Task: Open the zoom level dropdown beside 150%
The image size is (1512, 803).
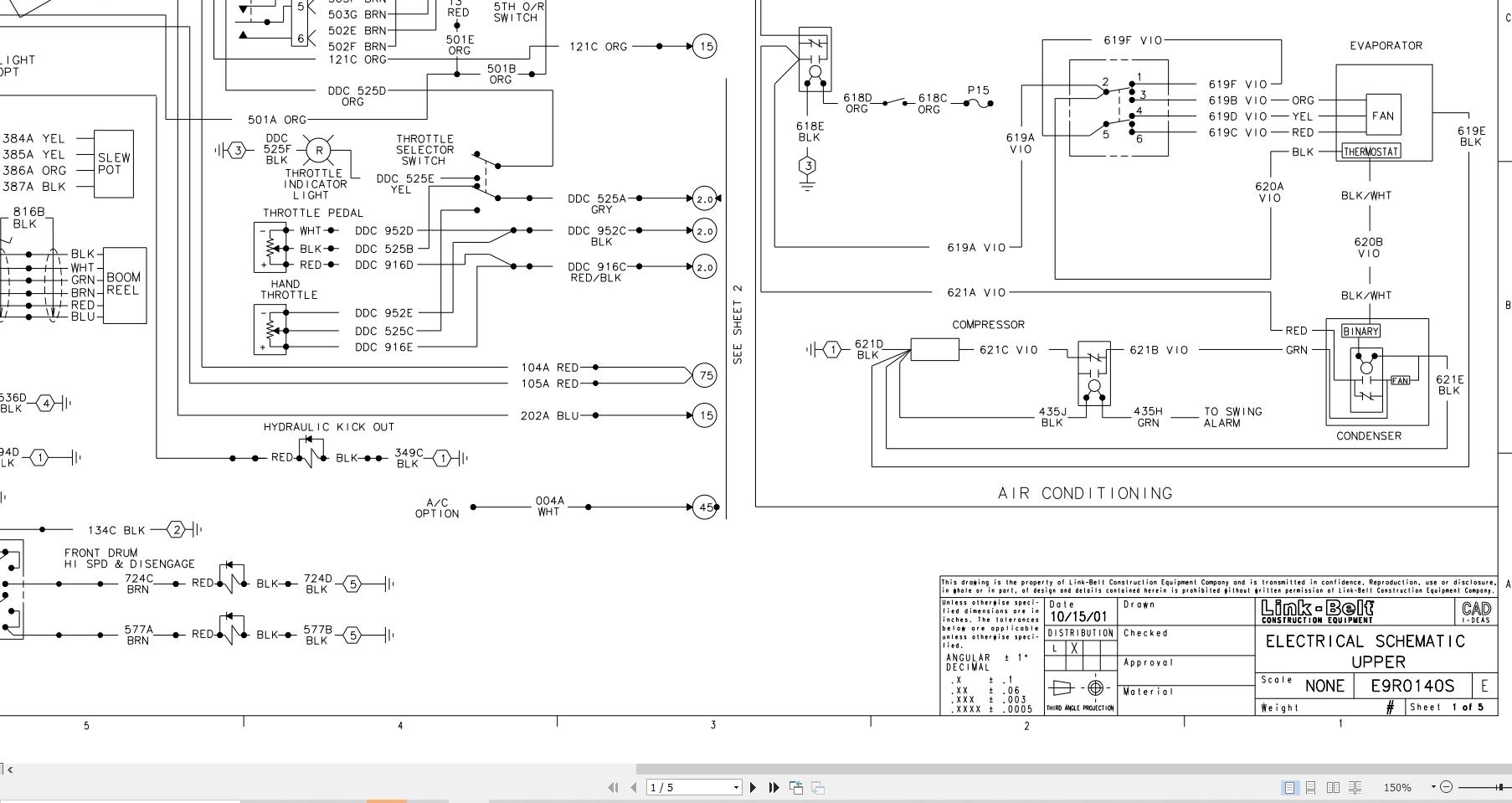Action: click(1433, 787)
